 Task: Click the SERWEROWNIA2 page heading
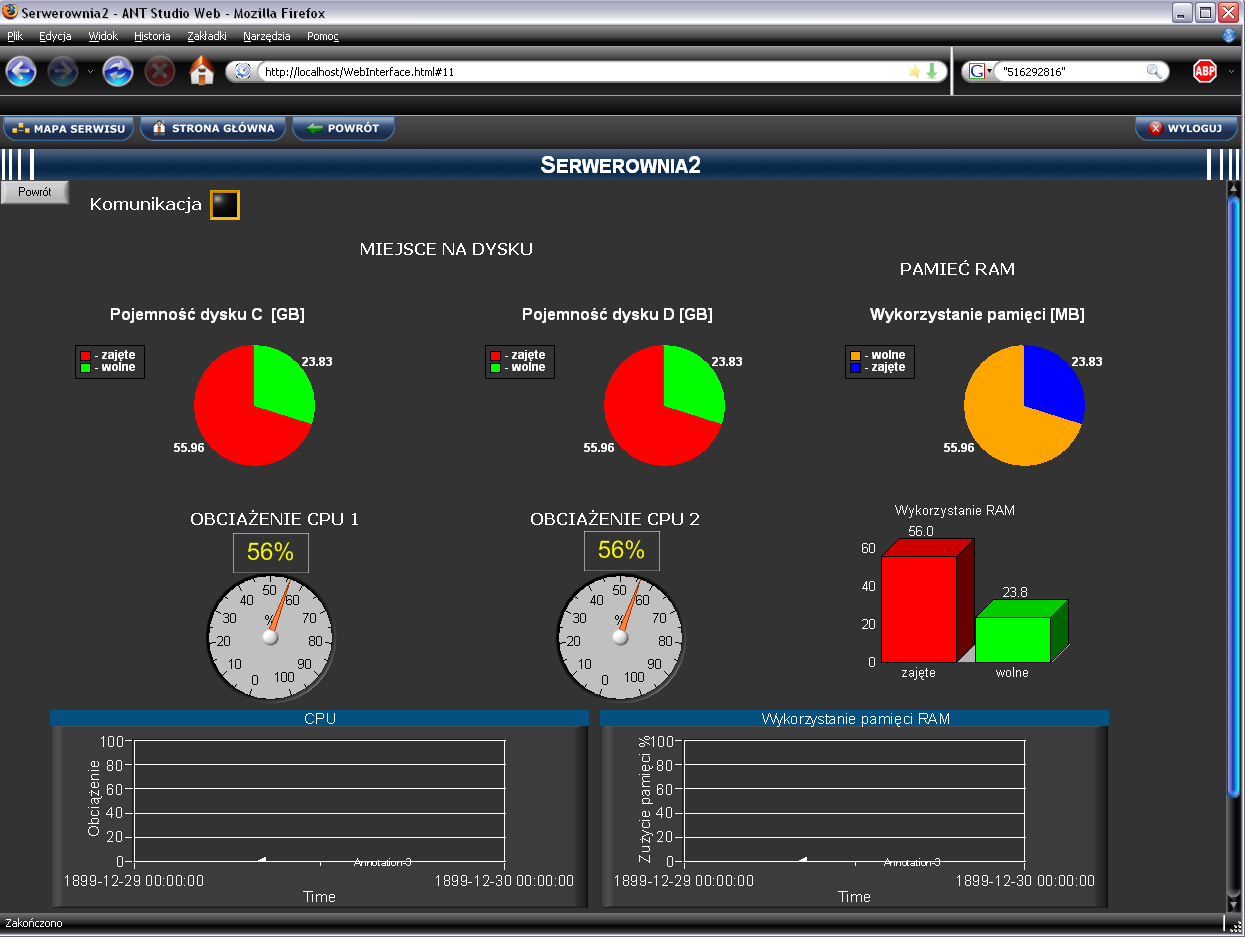(621, 165)
